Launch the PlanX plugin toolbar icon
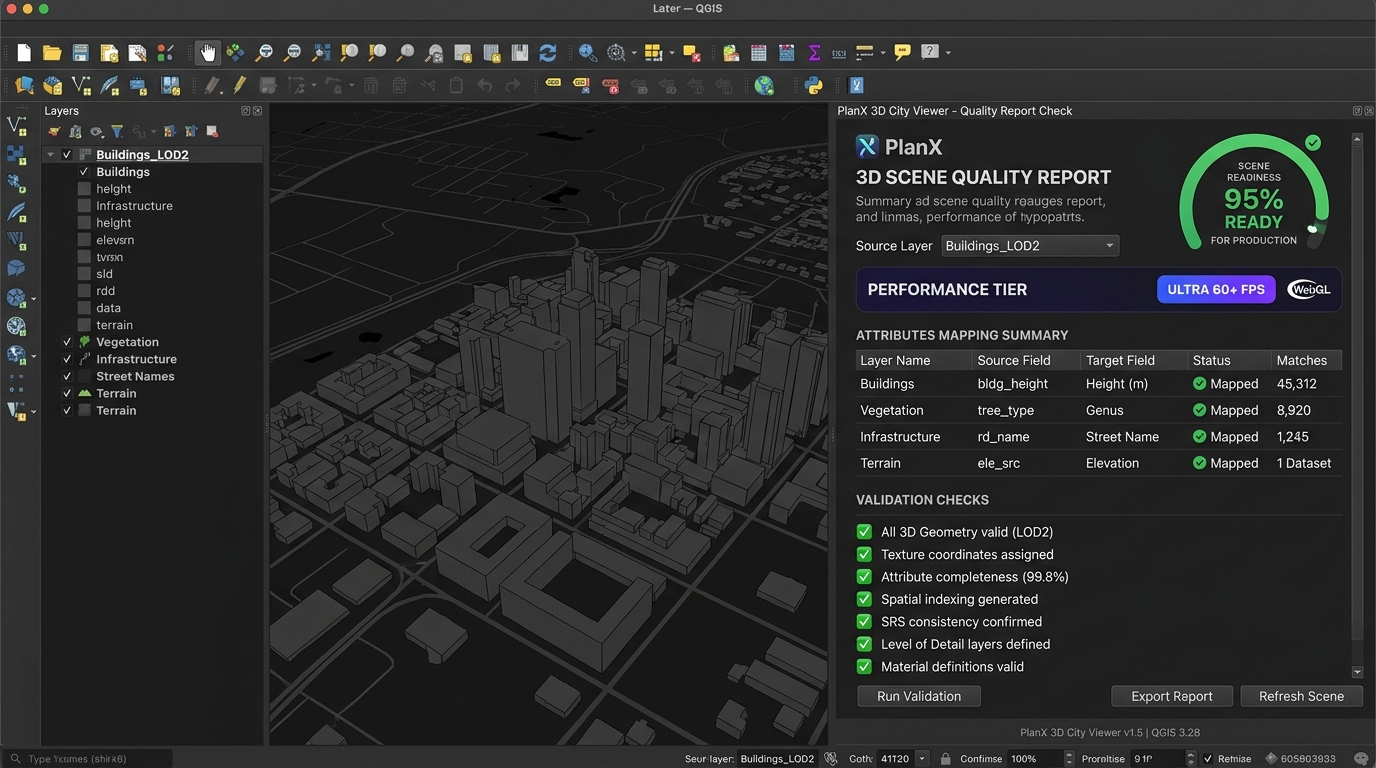 pos(856,86)
